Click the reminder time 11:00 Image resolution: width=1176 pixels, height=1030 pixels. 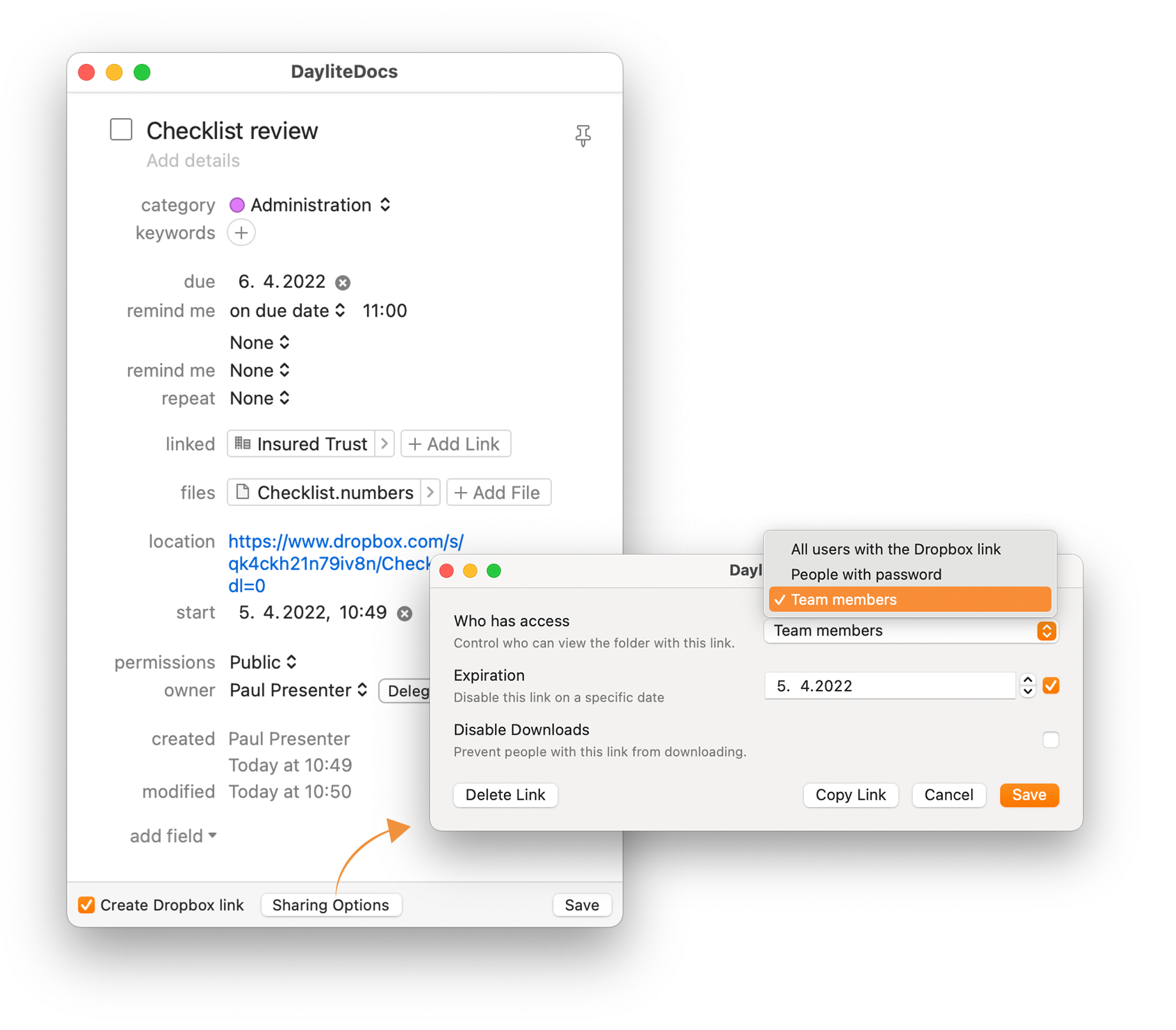pos(385,311)
